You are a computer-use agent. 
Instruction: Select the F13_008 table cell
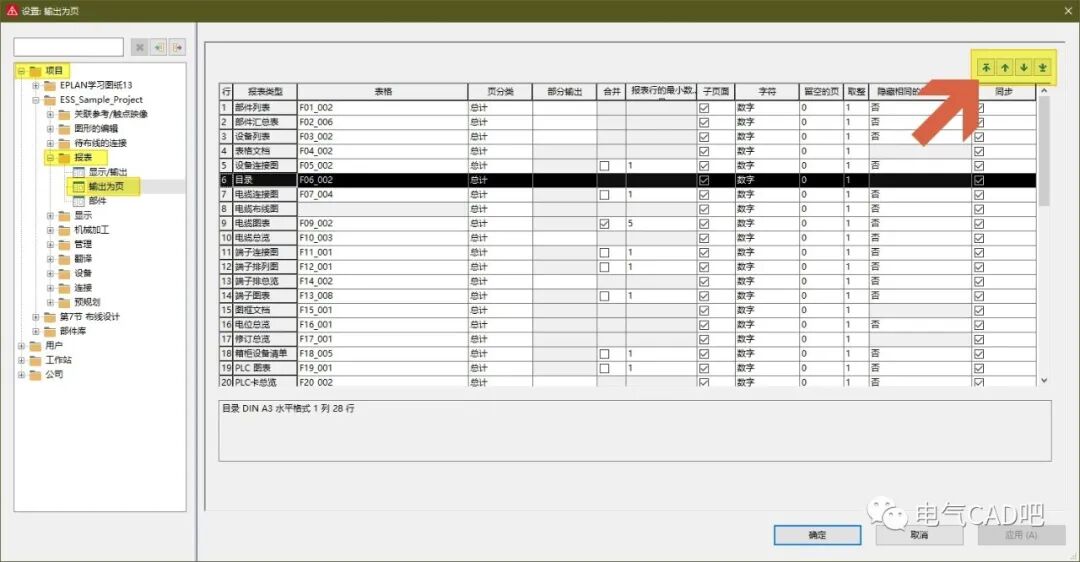(x=383, y=296)
